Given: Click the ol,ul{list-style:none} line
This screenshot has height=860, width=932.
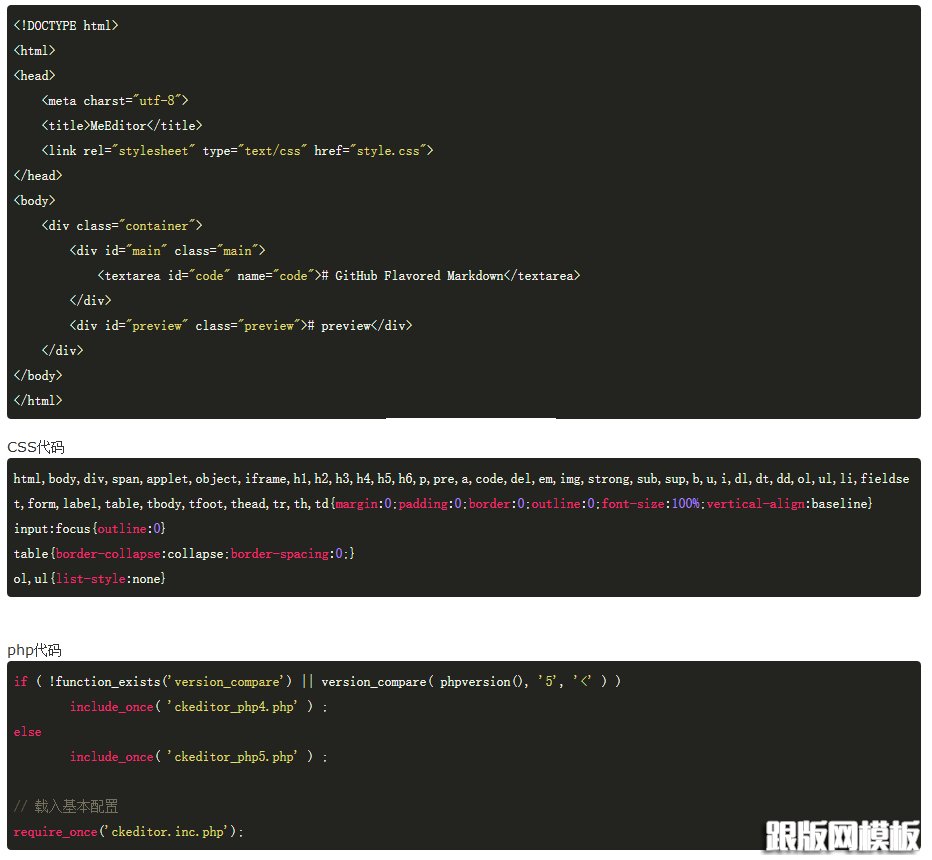Looking at the screenshot, I should (x=90, y=578).
